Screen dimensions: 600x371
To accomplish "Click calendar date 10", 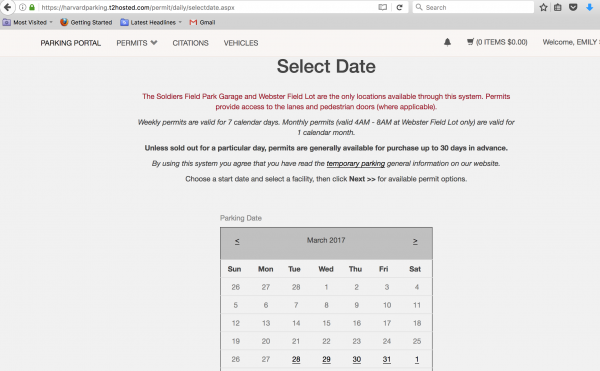I will [x=387, y=305].
